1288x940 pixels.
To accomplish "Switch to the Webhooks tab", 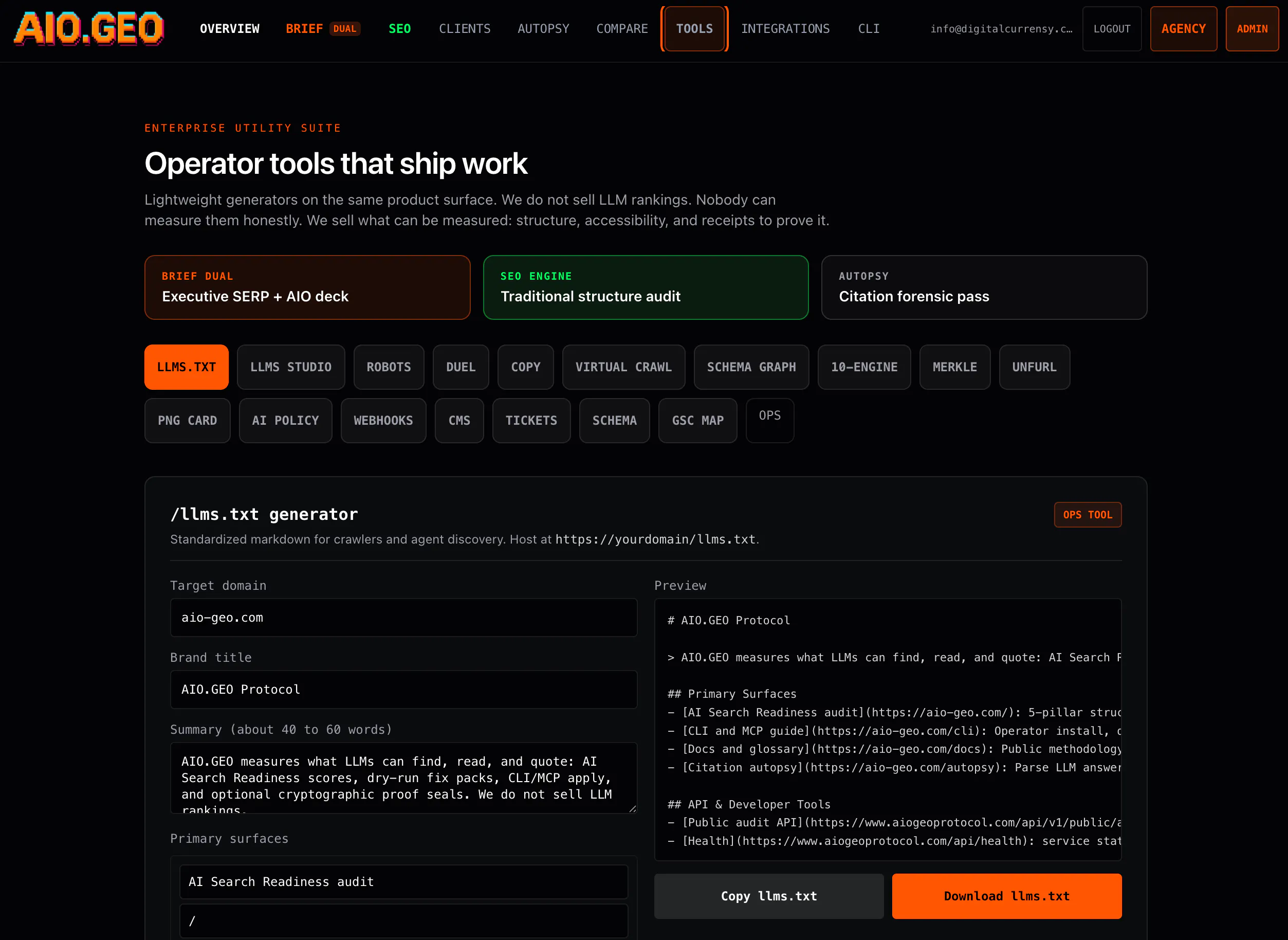I will point(383,421).
